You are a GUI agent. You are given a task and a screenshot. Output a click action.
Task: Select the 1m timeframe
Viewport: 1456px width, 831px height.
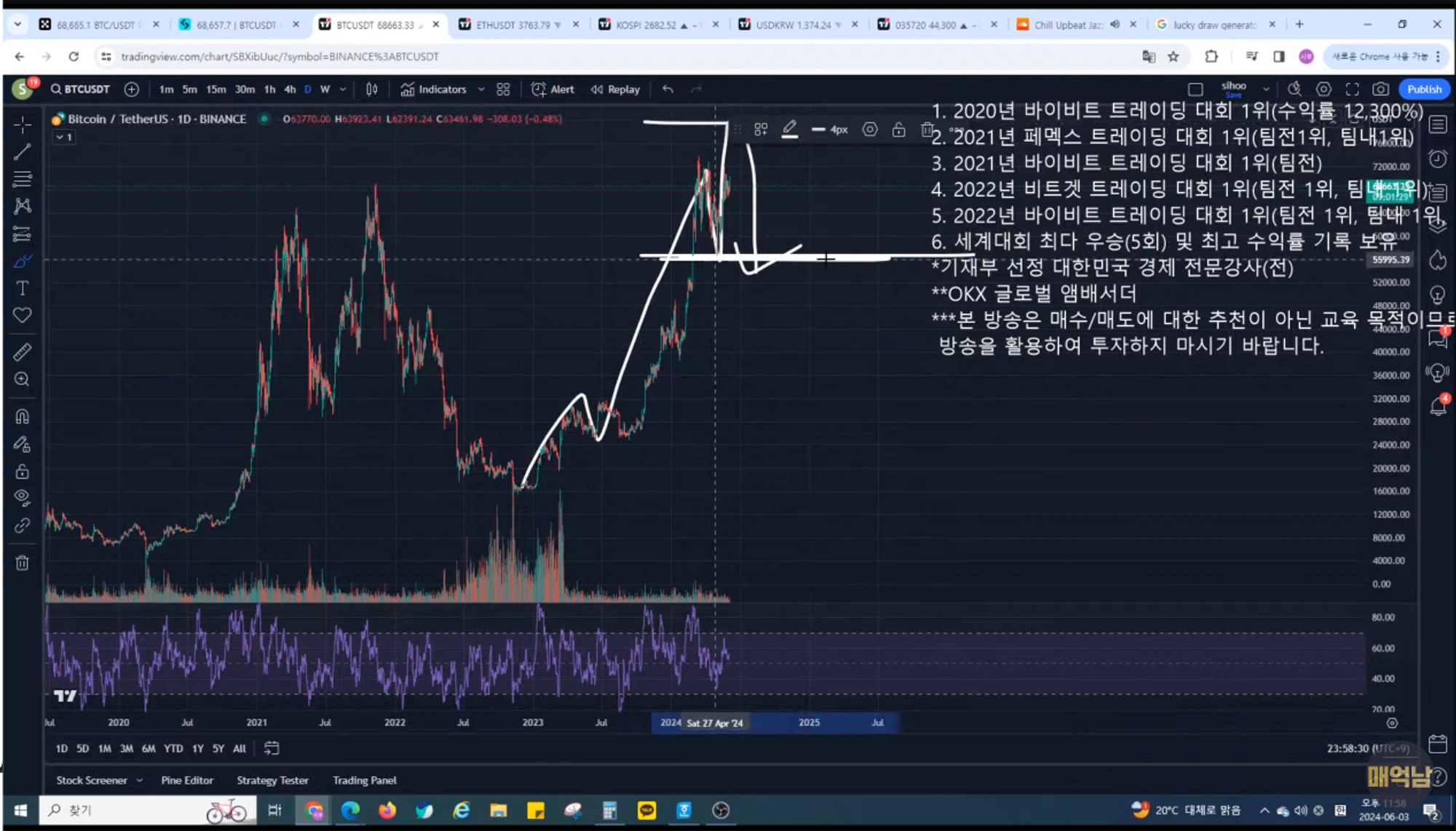(x=167, y=89)
